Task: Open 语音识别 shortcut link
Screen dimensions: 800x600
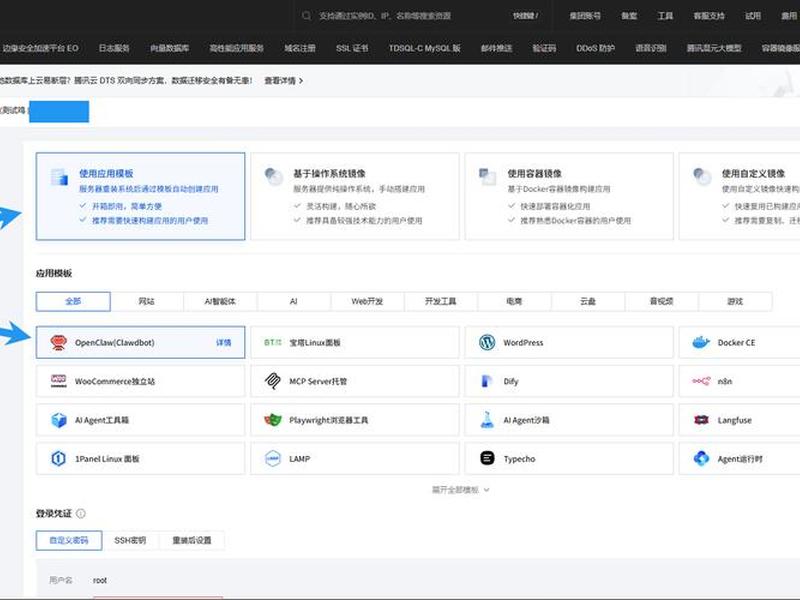Action: pos(651,48)
